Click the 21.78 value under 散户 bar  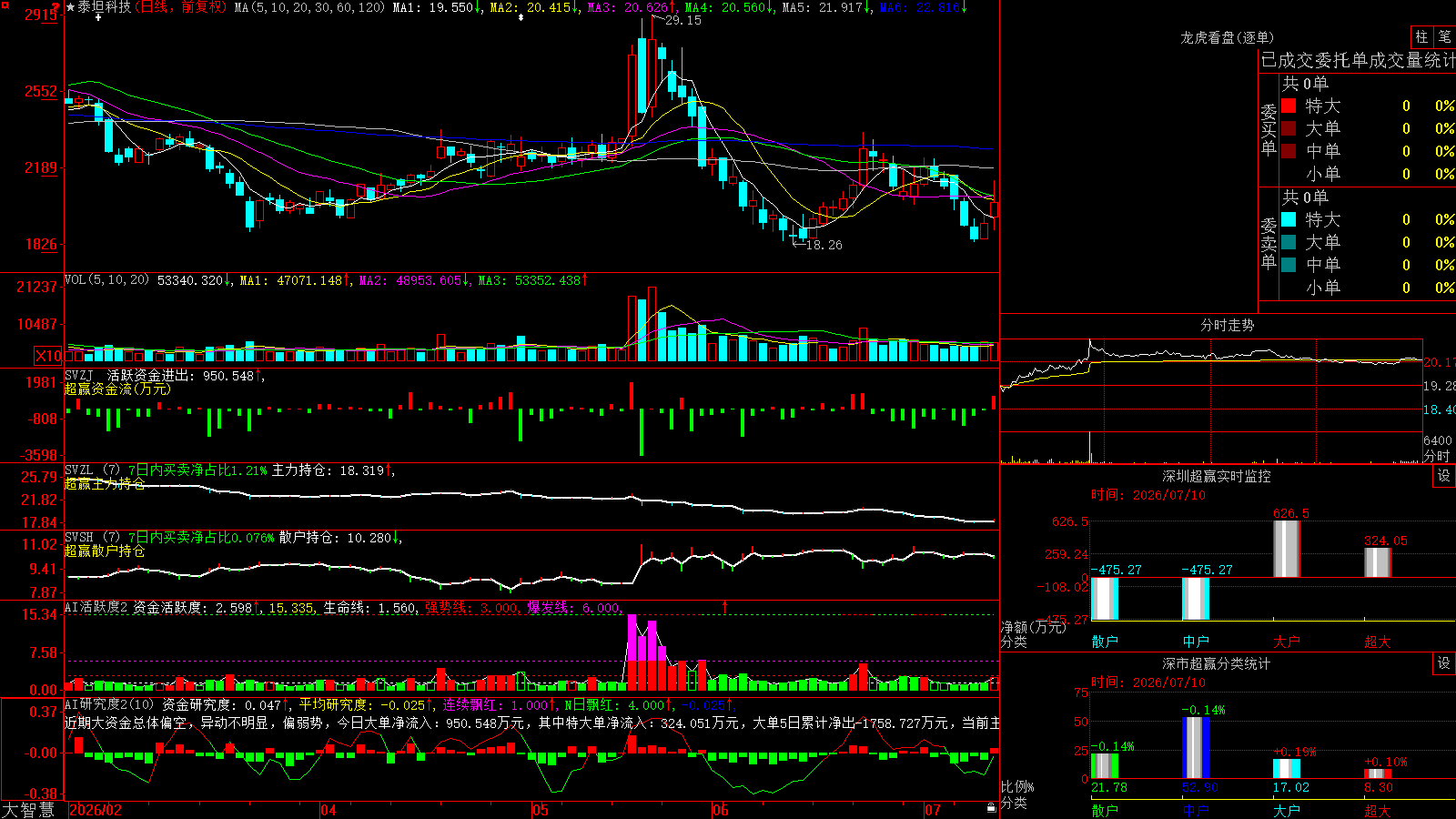click(x=1109, y=788)
